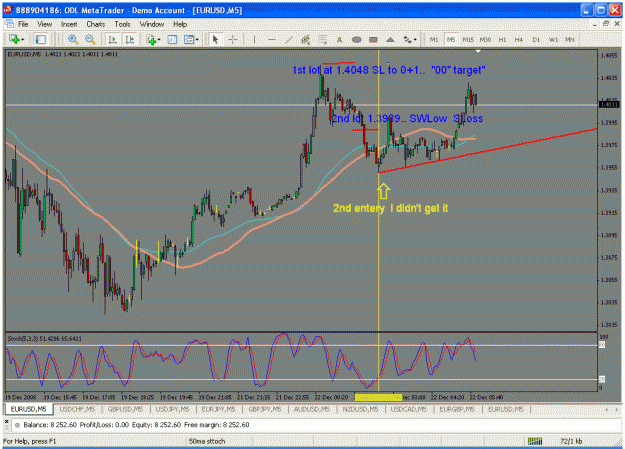Image resolution: width=625 pixels, height=449 pixels.
Task: Toggle Auto Scroll chart icon
Action: click(113, 39)
